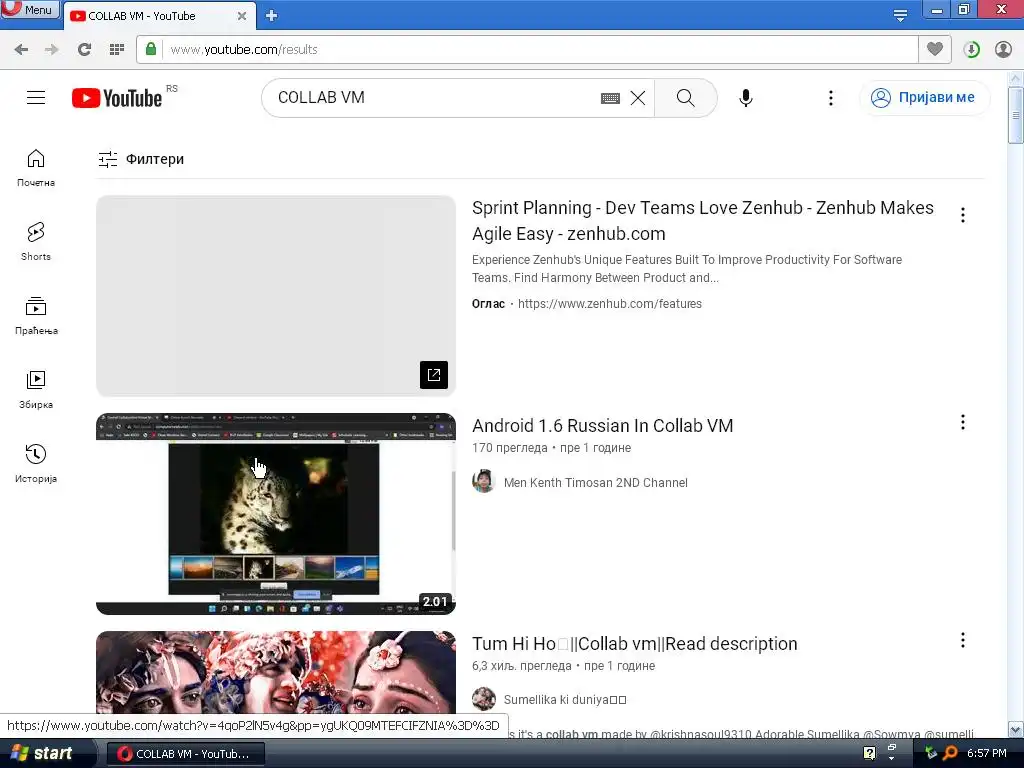
Task: Select the COLLAB VM - YouTub... taskbar button
Action: tap(185, 754)
